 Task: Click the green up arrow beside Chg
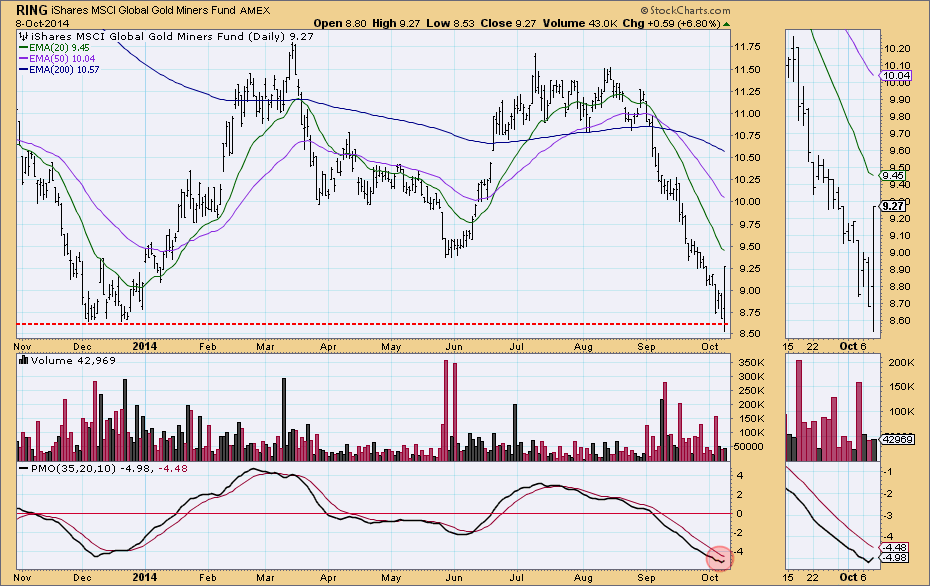727,24
